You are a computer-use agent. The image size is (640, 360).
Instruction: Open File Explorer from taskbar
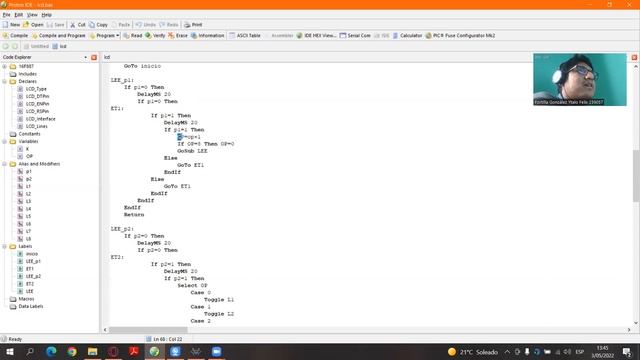point(93,351)
